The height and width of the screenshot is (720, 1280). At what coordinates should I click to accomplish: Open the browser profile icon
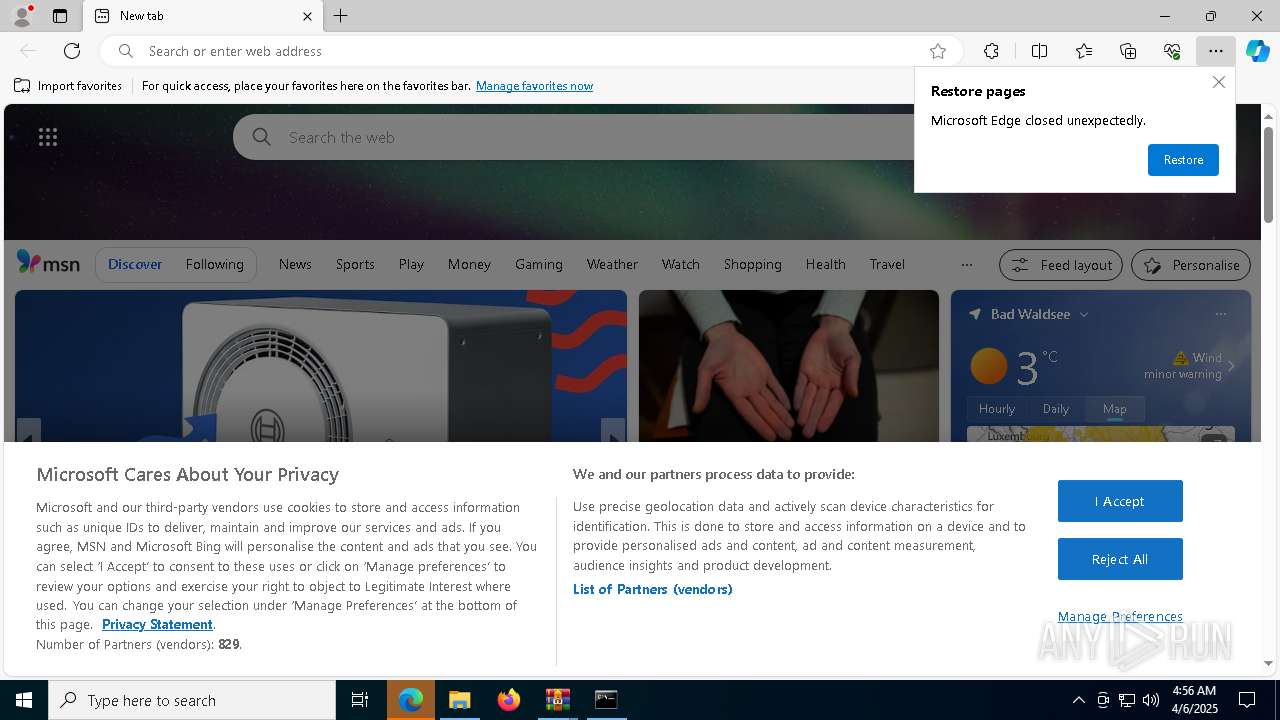(x=22, y=16)
